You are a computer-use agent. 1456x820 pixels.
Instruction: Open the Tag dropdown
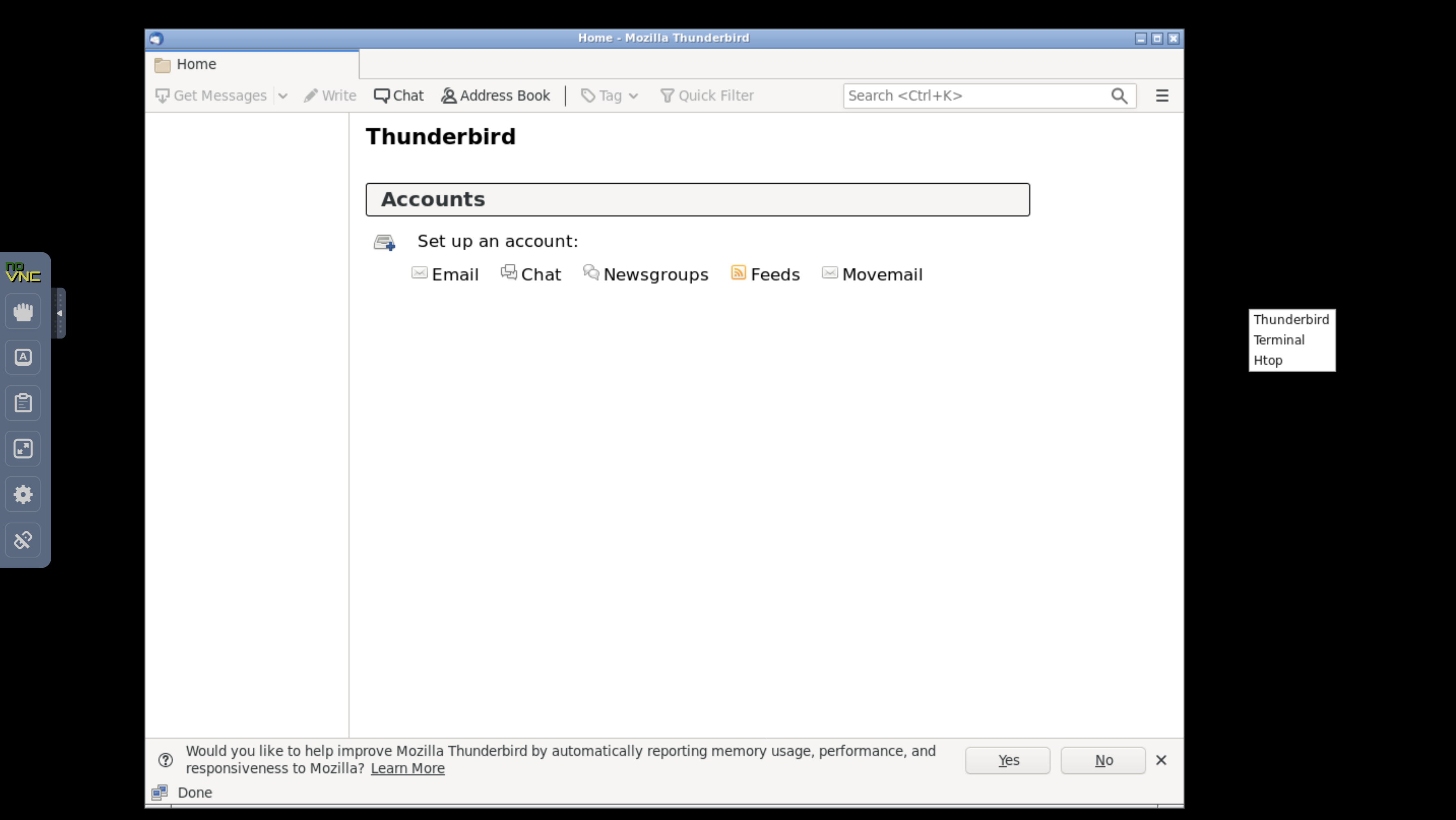(x=610, y=95)
